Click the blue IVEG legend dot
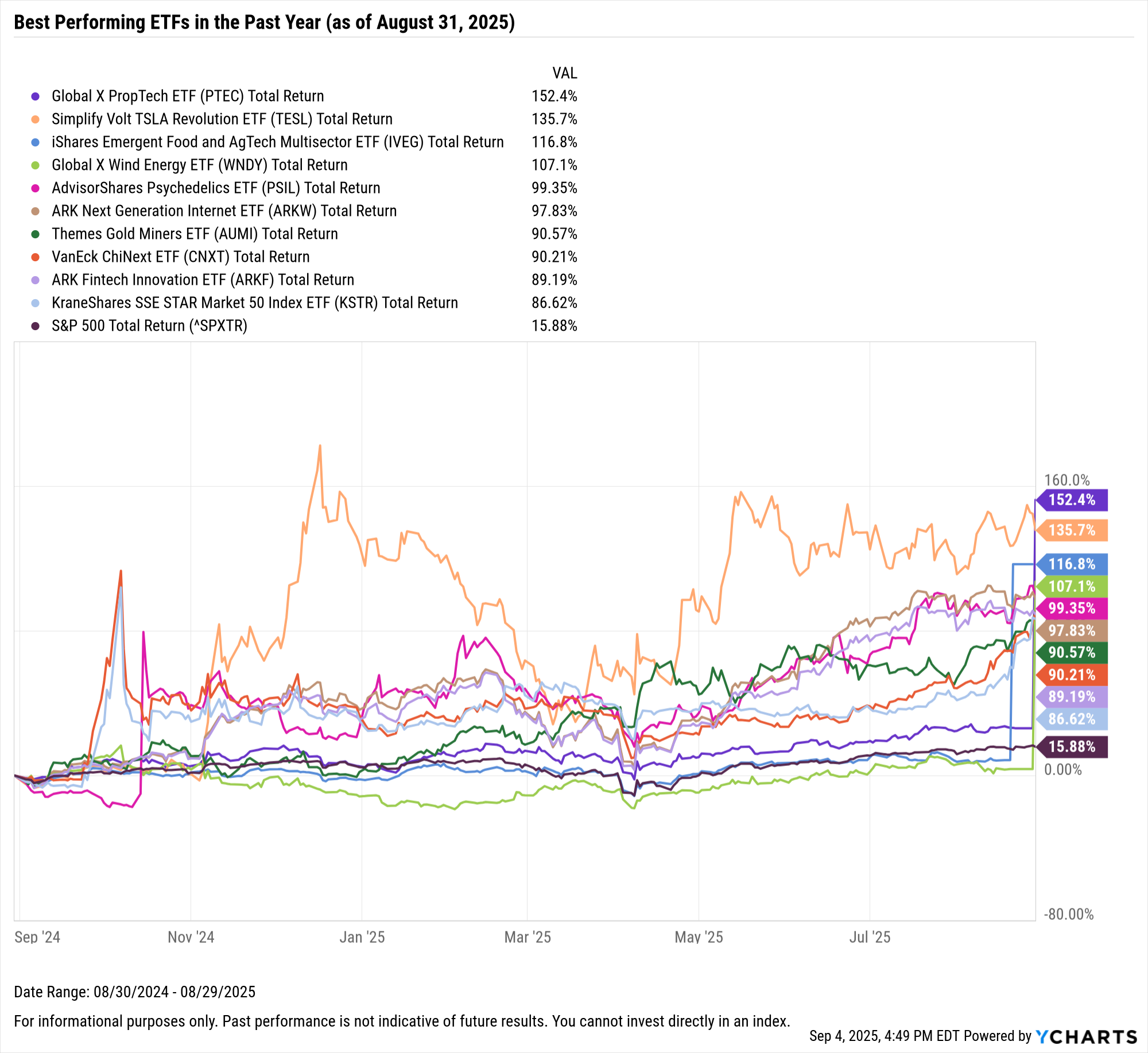The height and width of the screenshot is (1053, 1148). pos(35,142)
